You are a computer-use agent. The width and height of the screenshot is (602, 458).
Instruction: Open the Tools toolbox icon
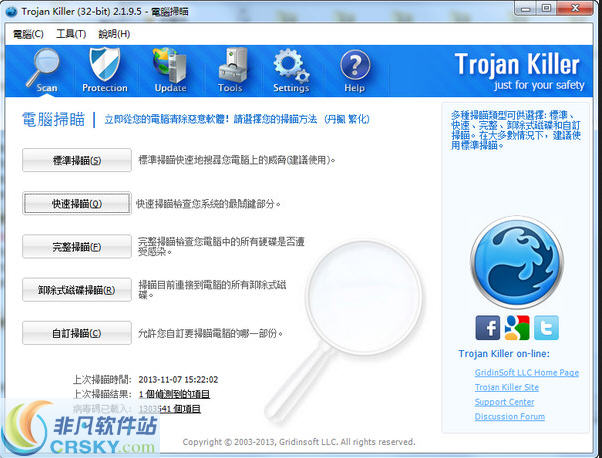pyautogui.click(x=231, y=70)
